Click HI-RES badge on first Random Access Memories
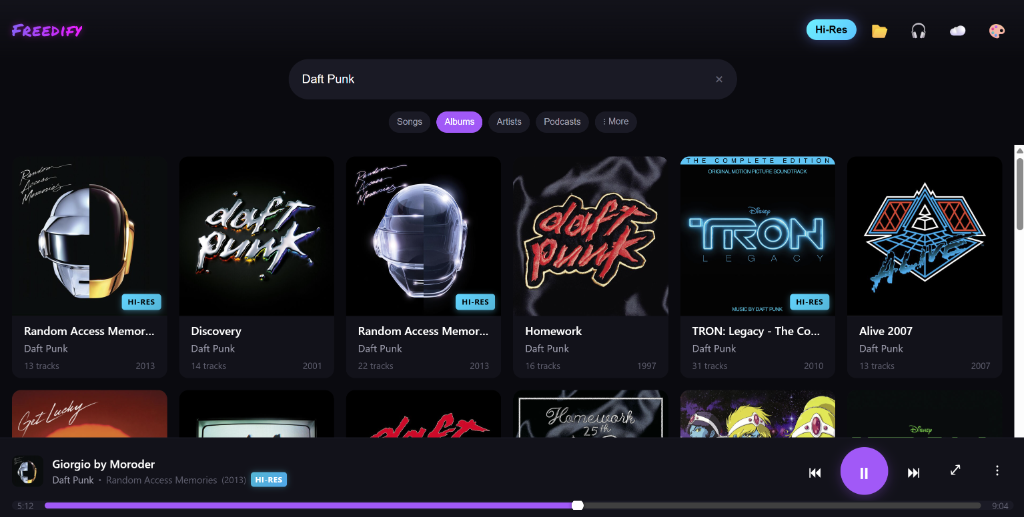1024x517 pixels. (141, 302)
